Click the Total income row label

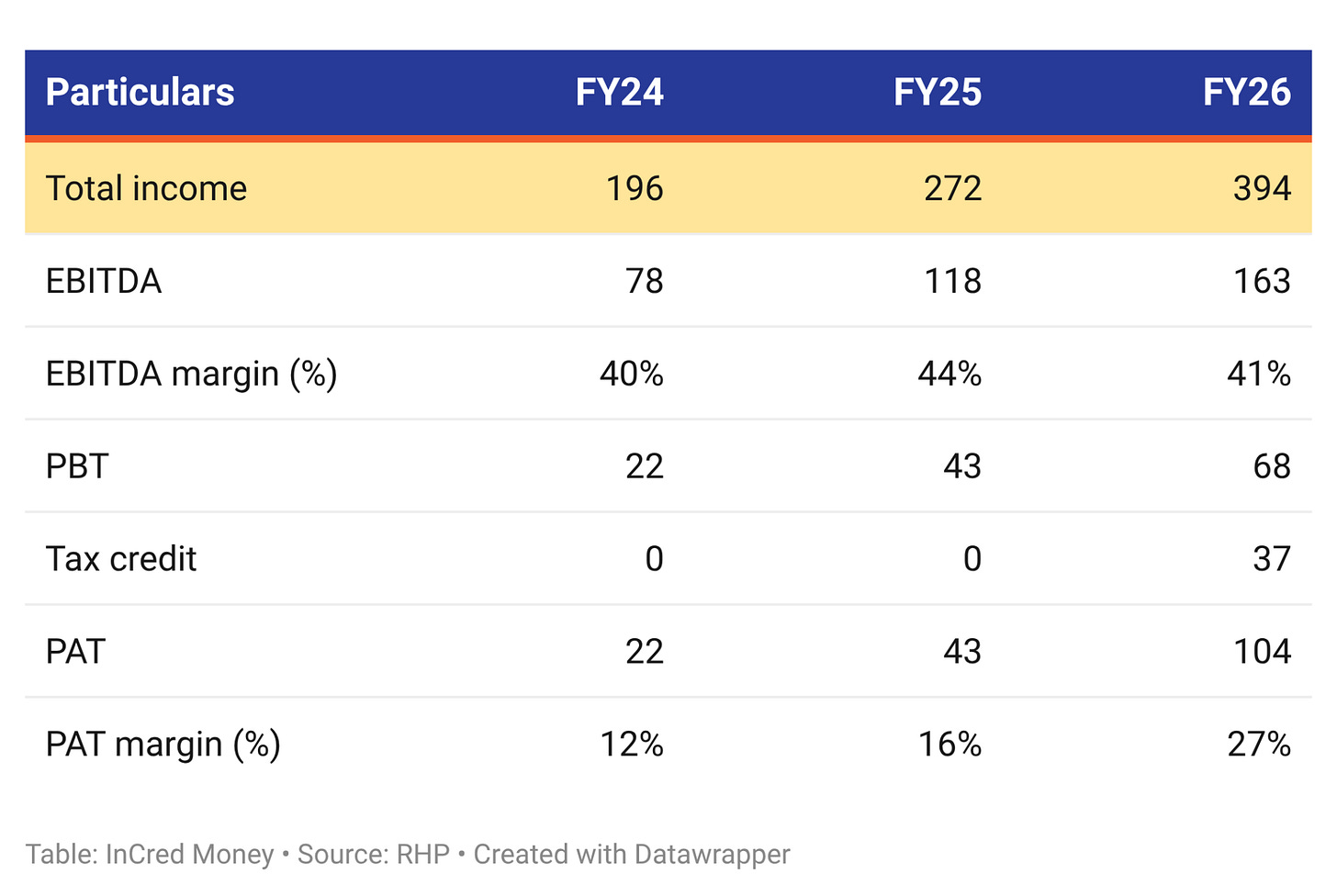[146, 188]
